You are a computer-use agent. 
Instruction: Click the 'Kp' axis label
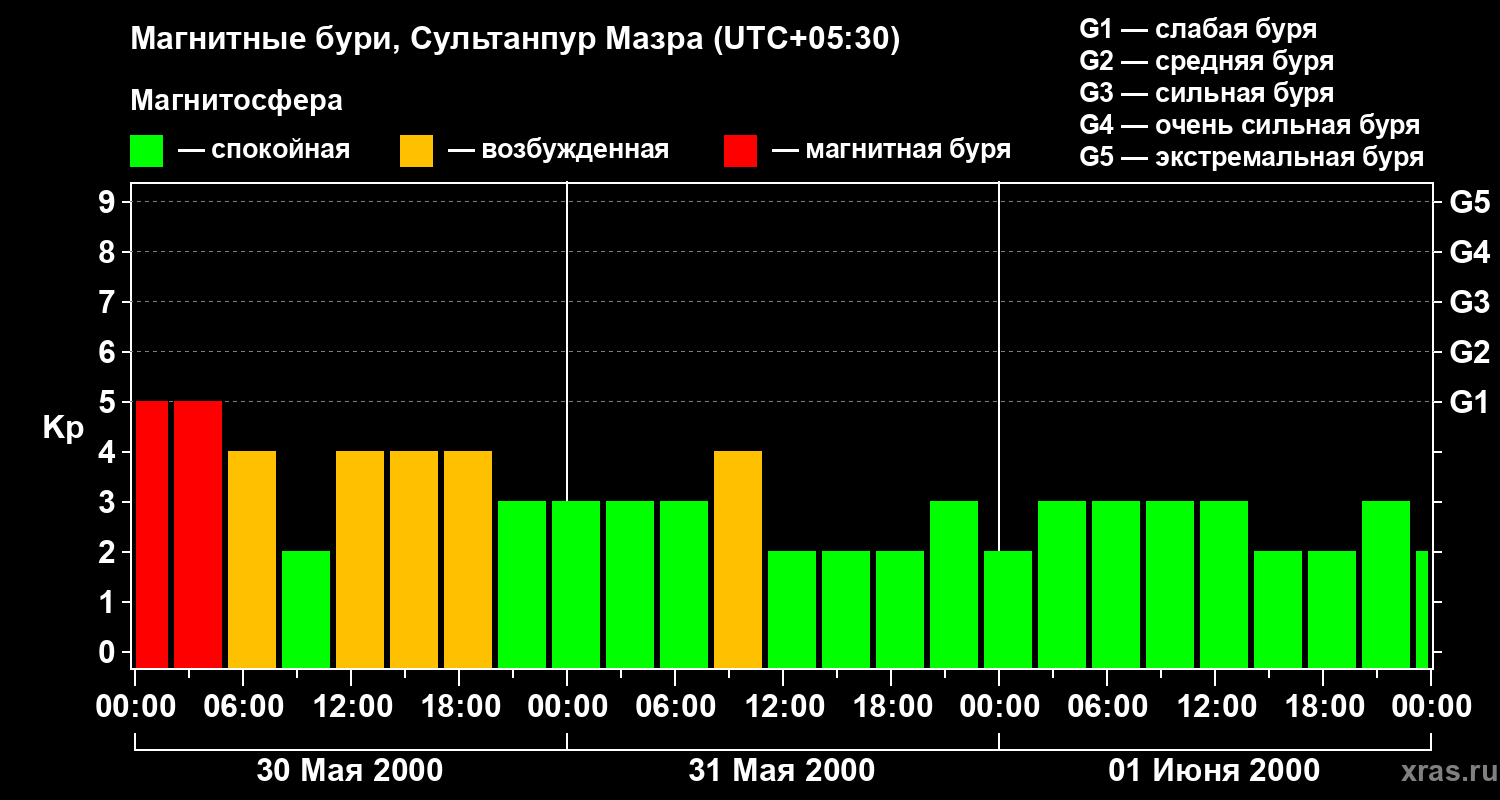(x=63, y=428)
